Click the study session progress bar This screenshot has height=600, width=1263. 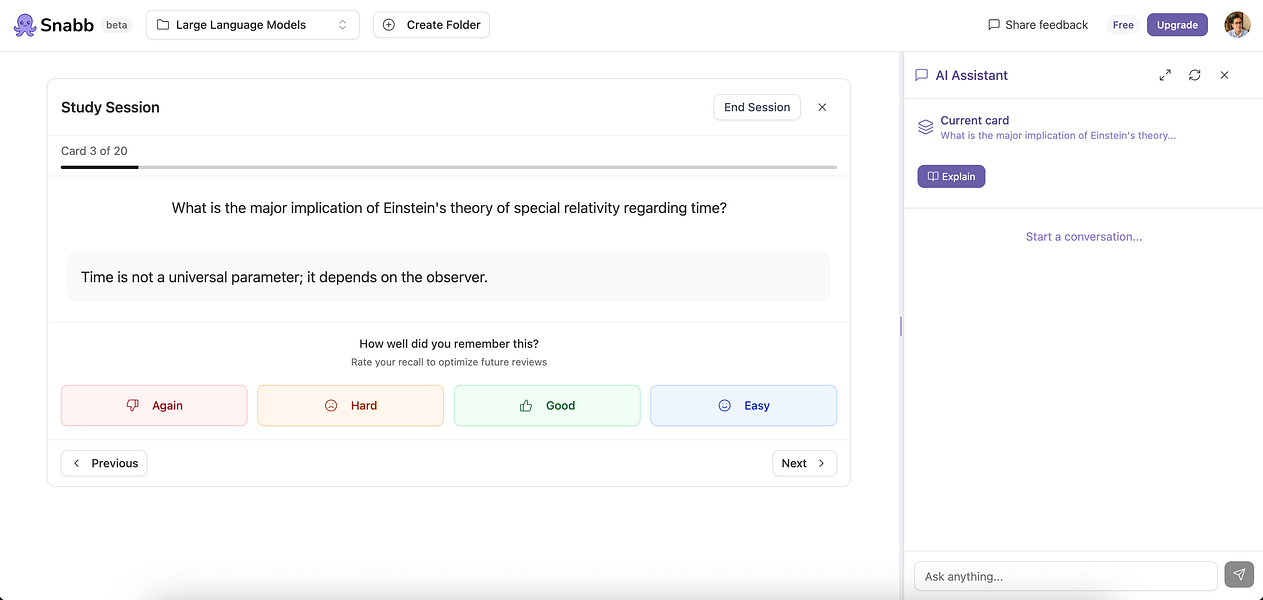pyautogui.click(x=448, y=167)
